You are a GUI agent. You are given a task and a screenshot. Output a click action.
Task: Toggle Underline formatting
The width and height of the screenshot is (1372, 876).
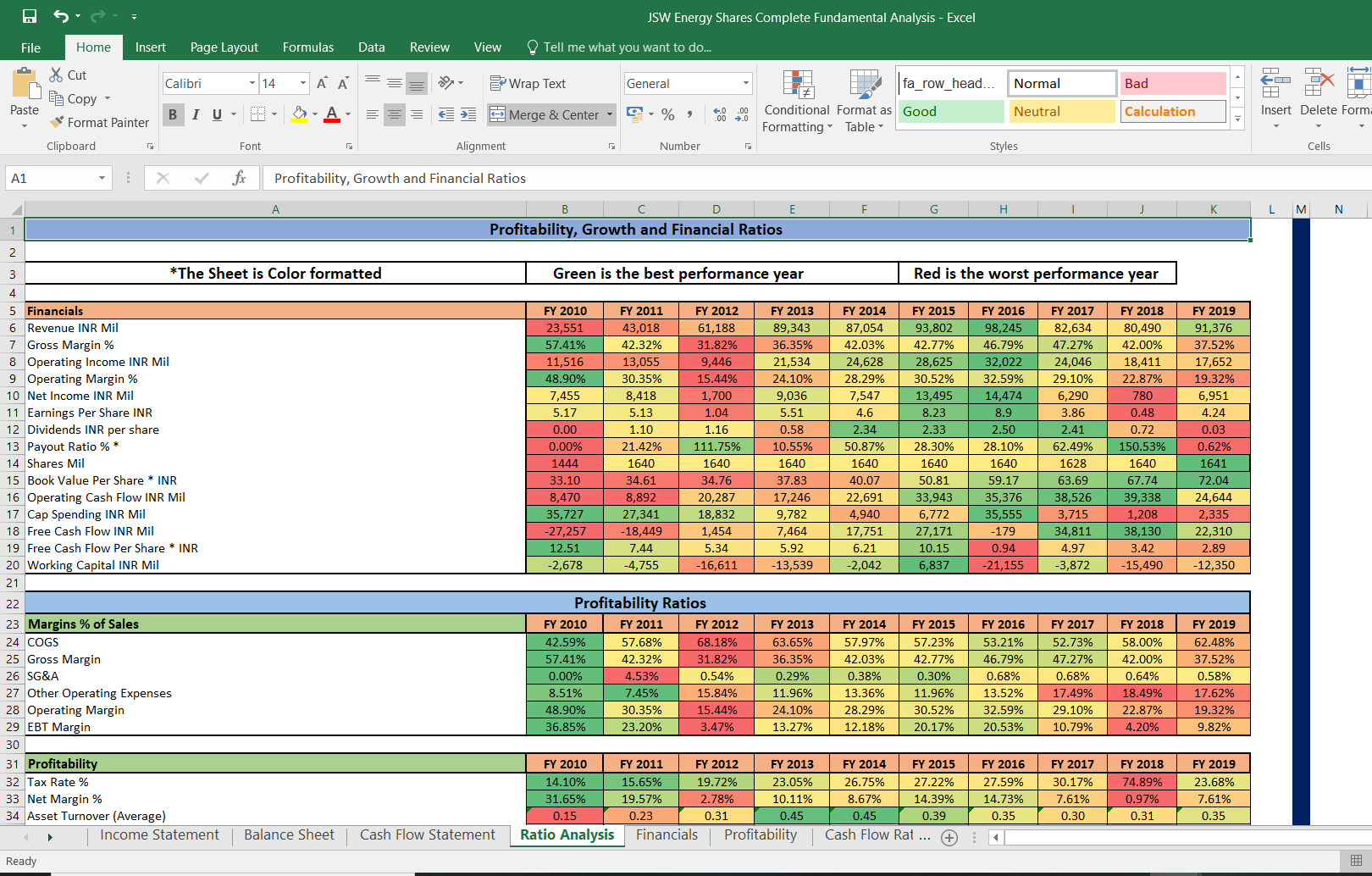[218, 114]
